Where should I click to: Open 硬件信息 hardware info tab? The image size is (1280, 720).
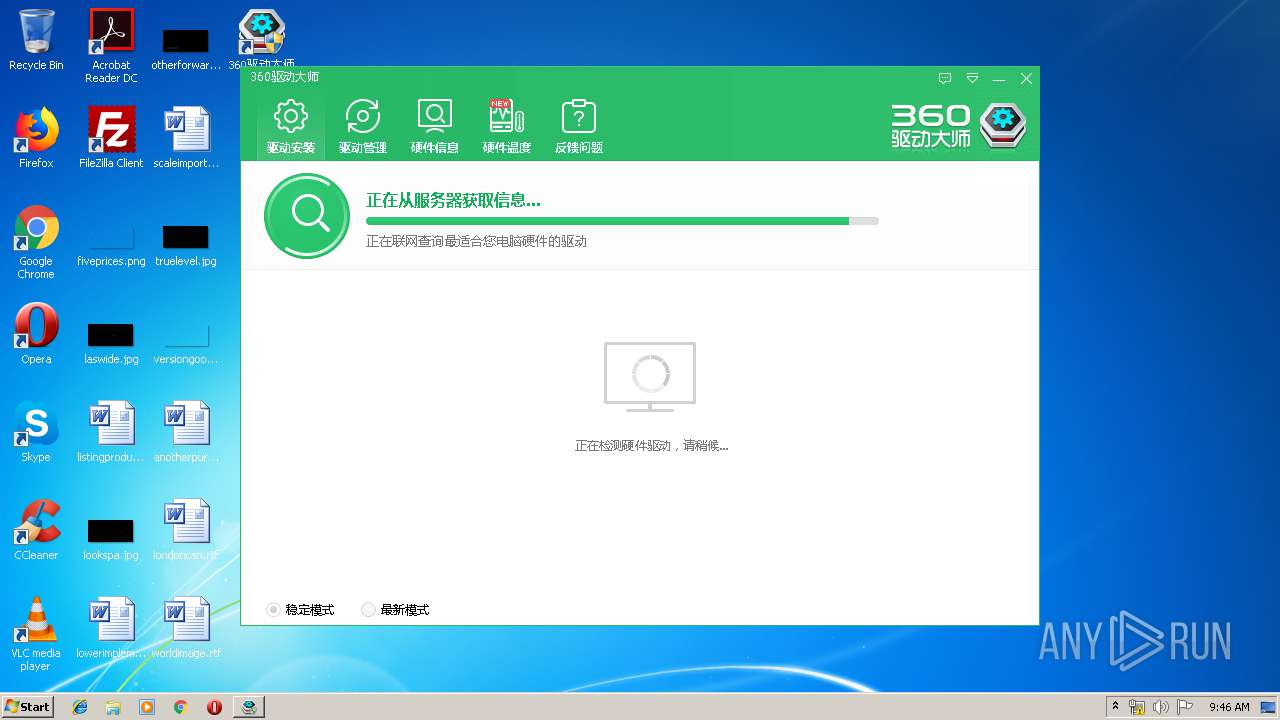click(435, 126)
